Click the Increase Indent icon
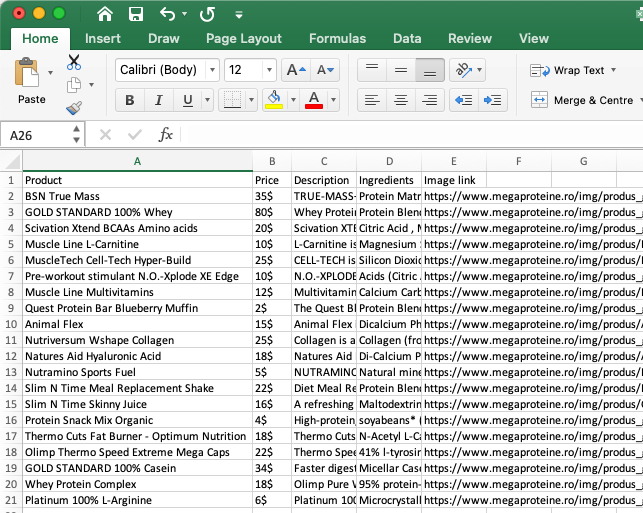The width and height of the screenshot is (643, 513). pyautogui.click(x=492, y=100)
